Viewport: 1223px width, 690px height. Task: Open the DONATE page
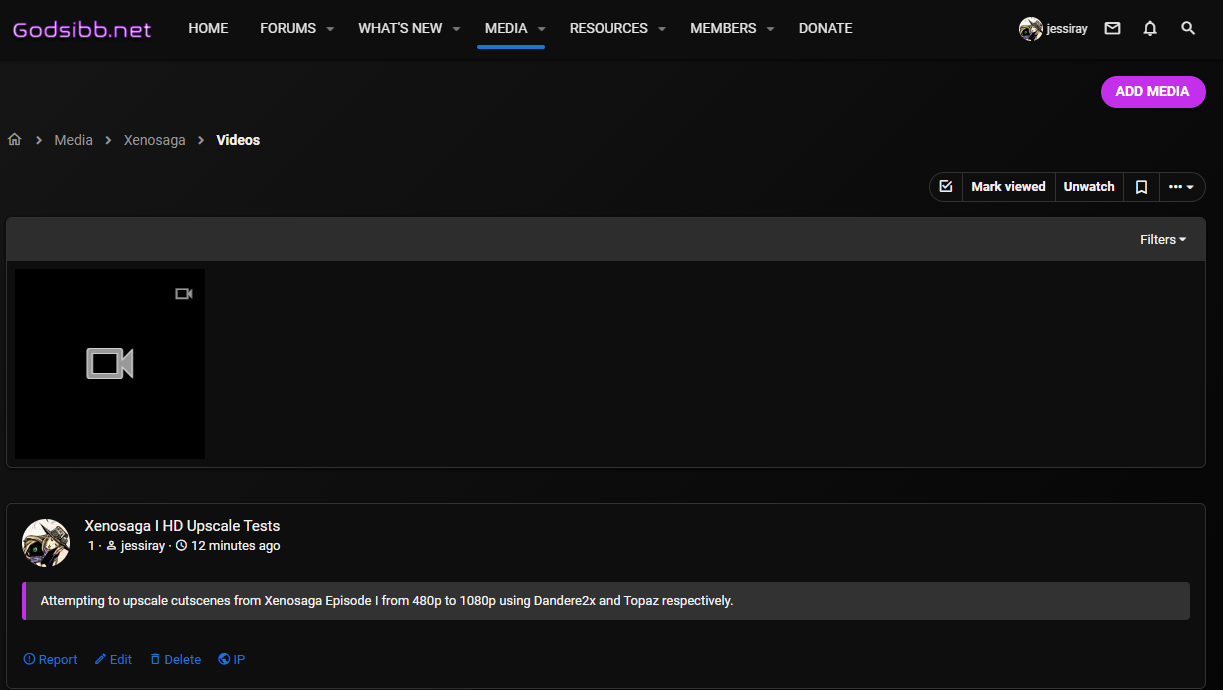coord(826,28)
